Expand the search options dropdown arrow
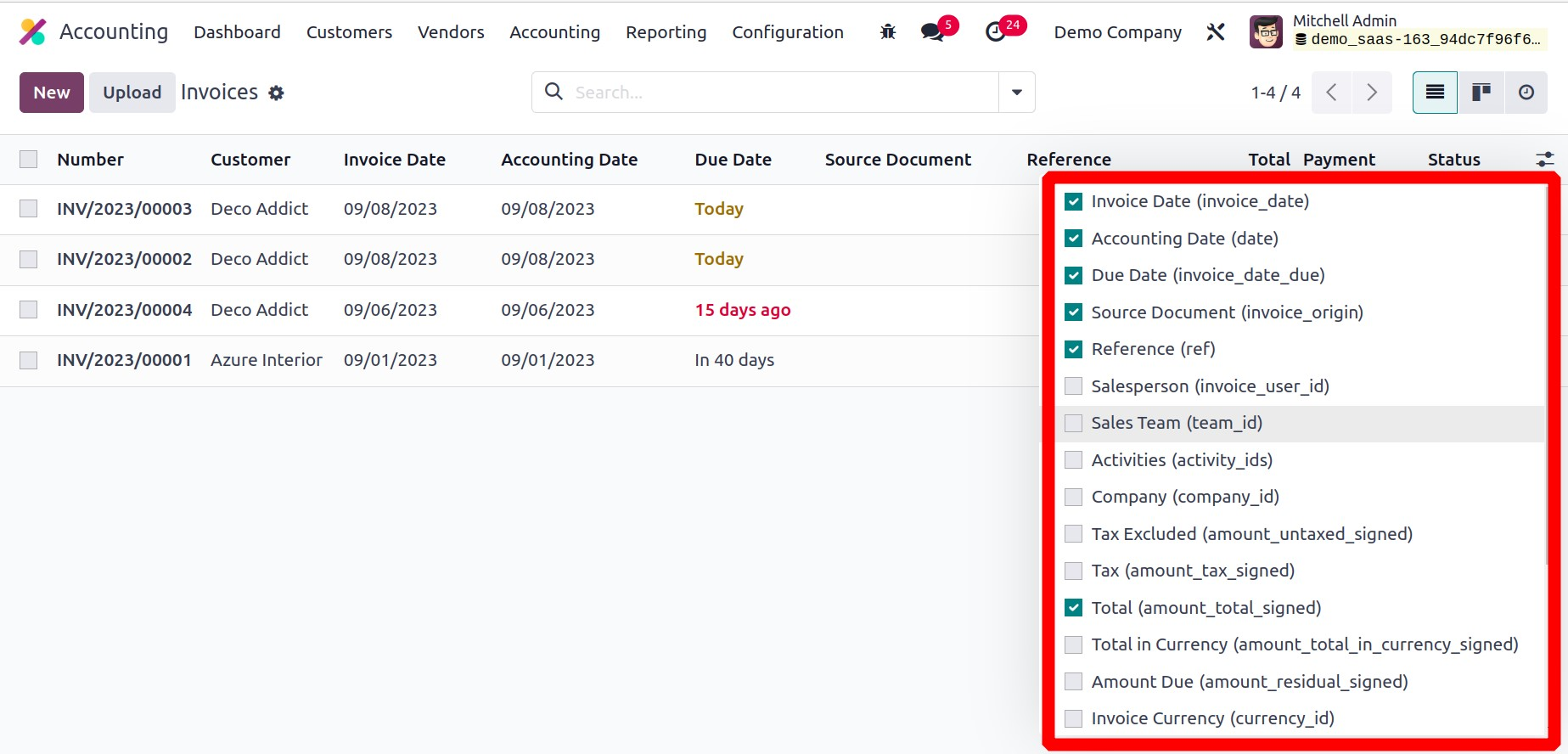Image resolution: width=1568 pixels, height=754 pixels. [x=1016, y=93]
